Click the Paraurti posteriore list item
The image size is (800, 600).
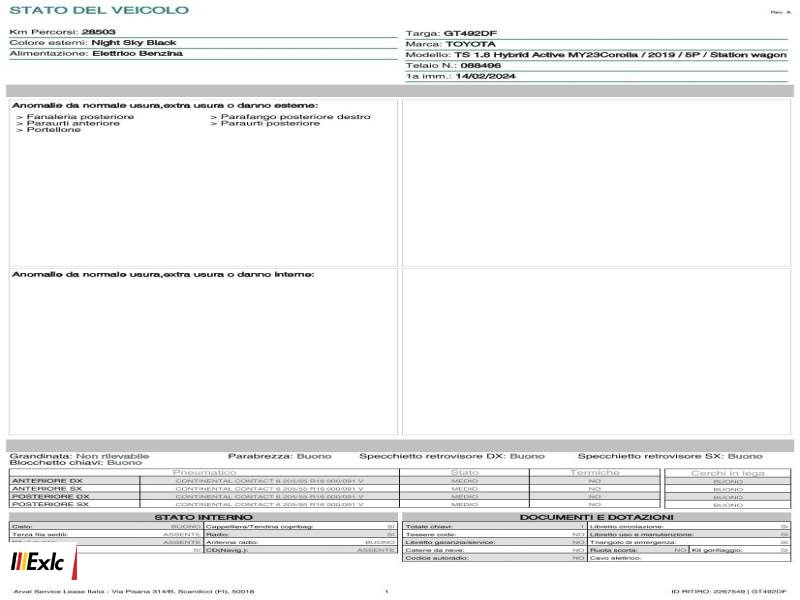click(265, 123)
